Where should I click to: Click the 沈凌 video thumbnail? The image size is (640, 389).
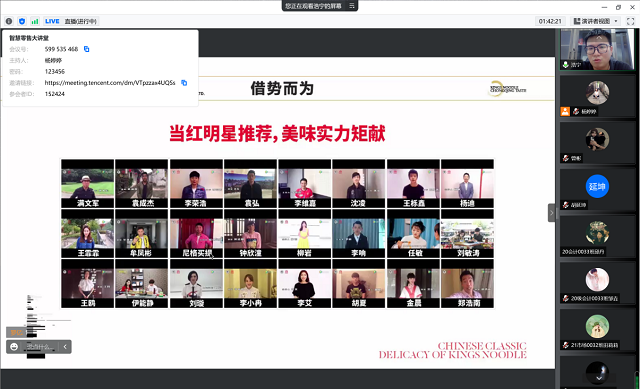click(x=359, y=184)
